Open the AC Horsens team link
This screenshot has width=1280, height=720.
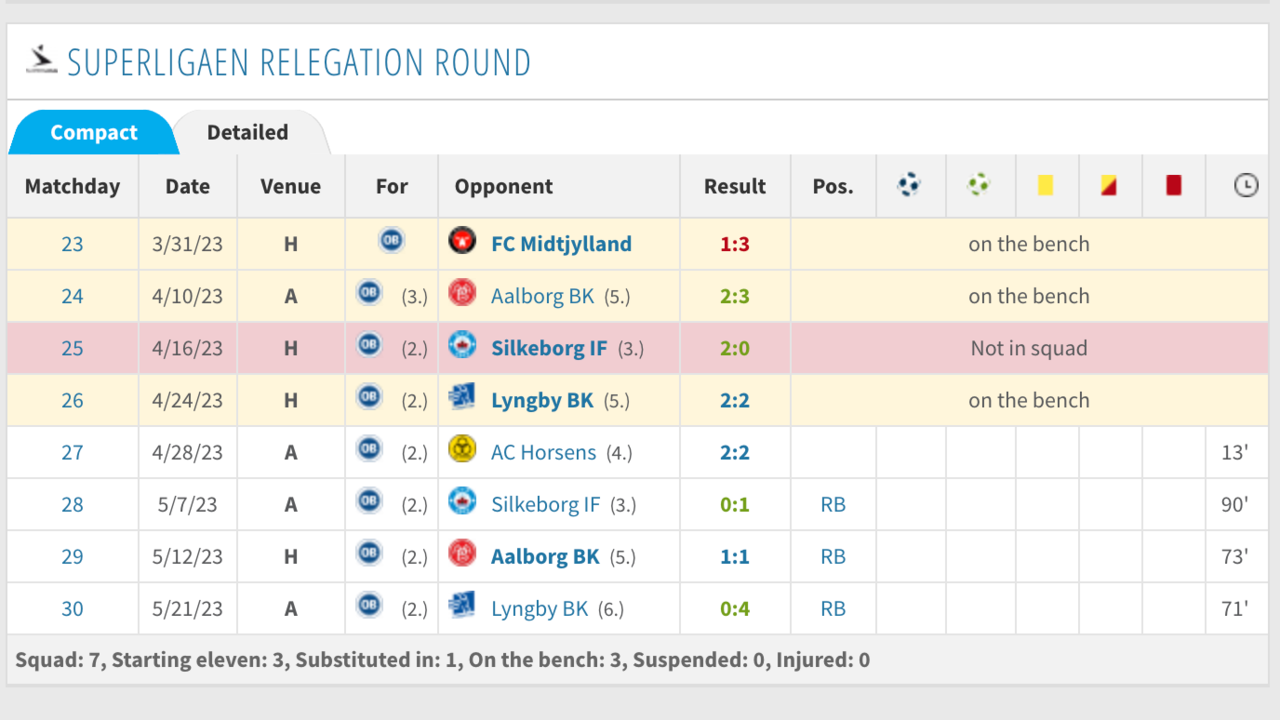click(x=543, y=452)
